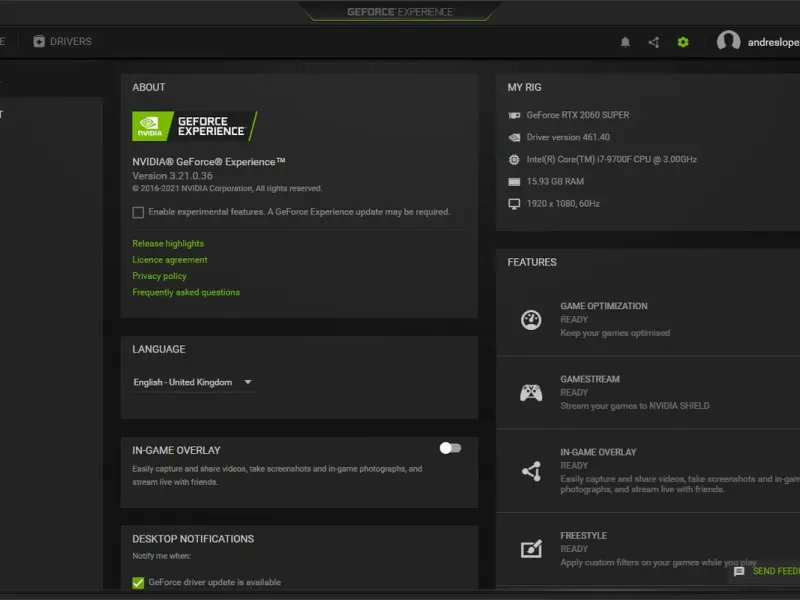Click the GeForce RTX 2060 SUPER text

[x=578, y=115]
